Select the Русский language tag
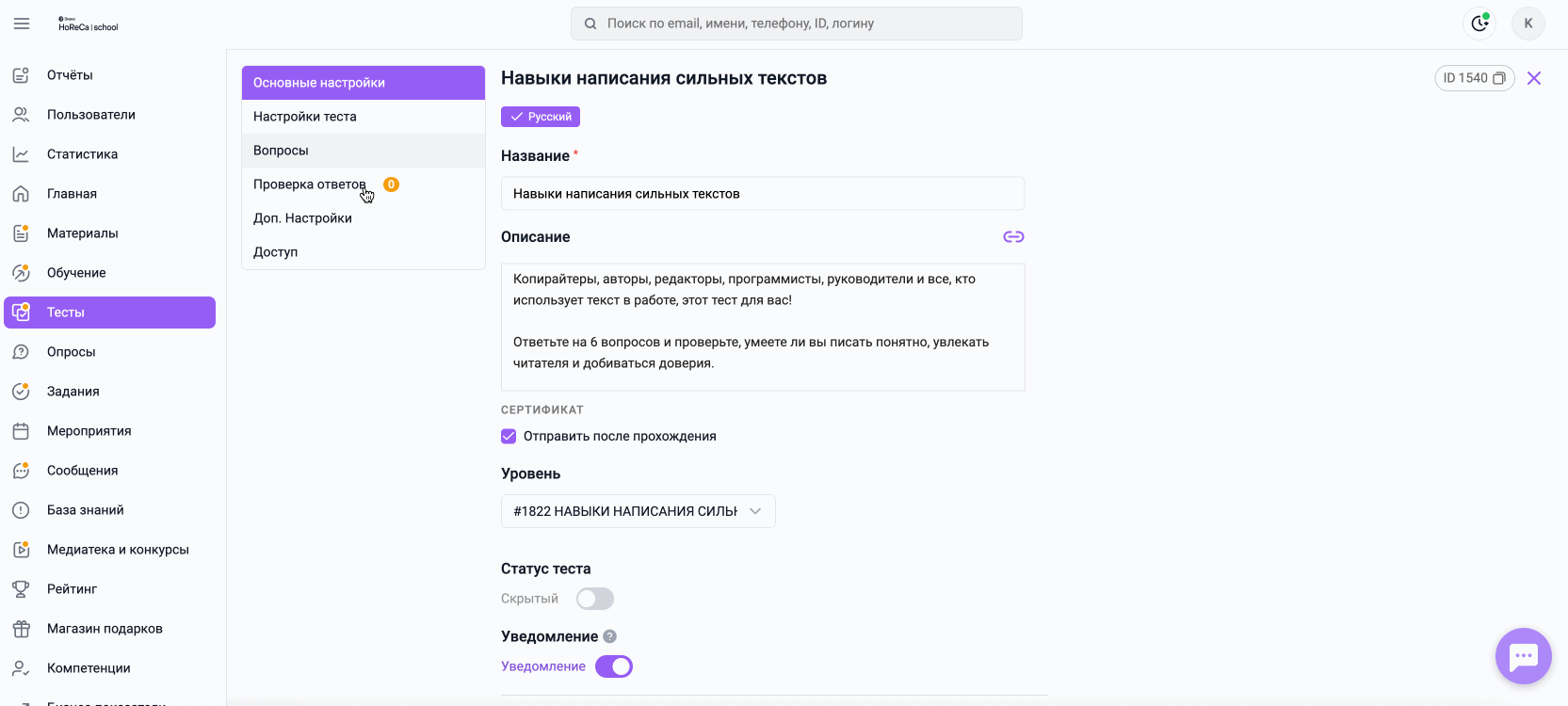This screenshot has height=706, width=1568. pos(541,117)
